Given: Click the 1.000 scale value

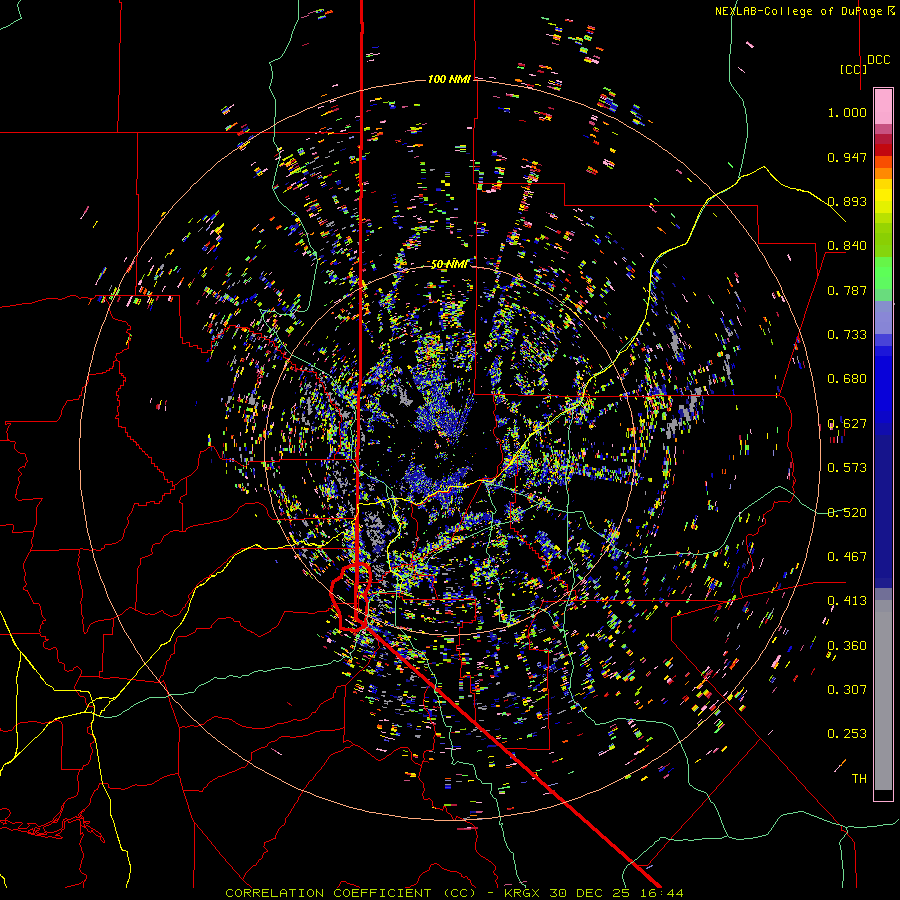Looking at the screenshot, I should coord(847,112).
